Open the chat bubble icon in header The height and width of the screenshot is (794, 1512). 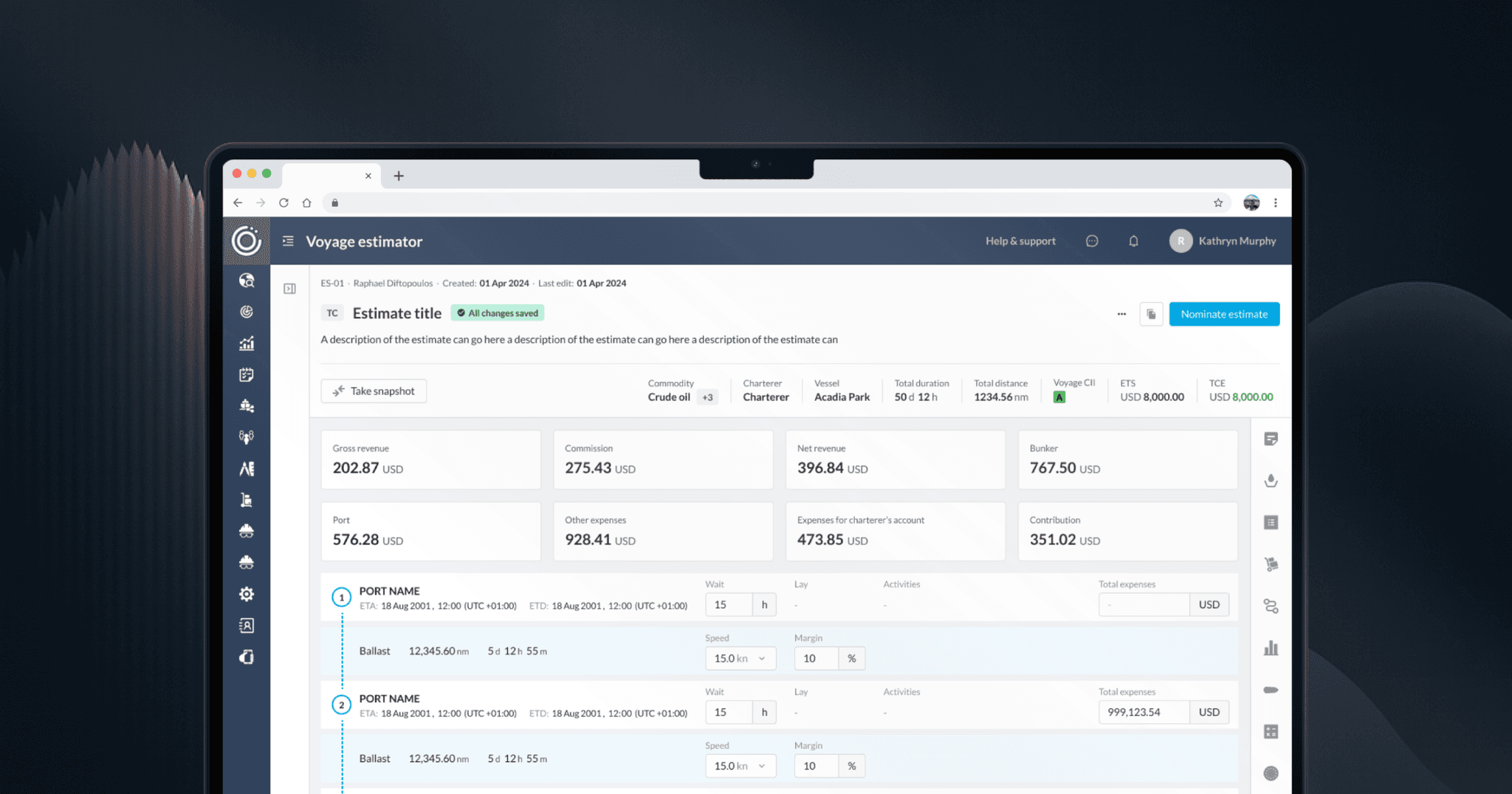click(x=1092, y=241)
